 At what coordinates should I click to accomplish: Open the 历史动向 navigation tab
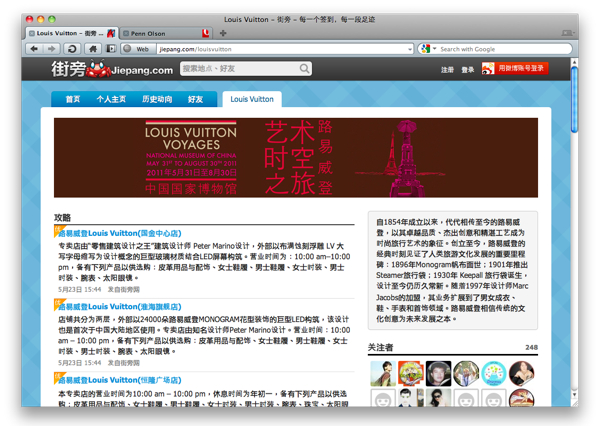[x=157, y=100]
